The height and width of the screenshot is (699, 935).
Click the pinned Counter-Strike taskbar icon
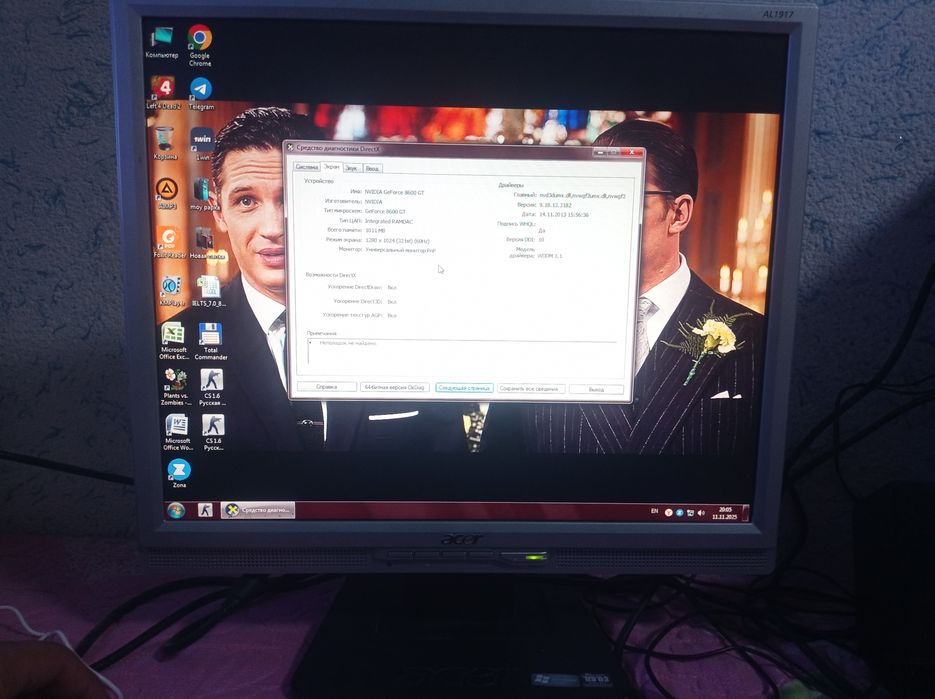(205, 510)
